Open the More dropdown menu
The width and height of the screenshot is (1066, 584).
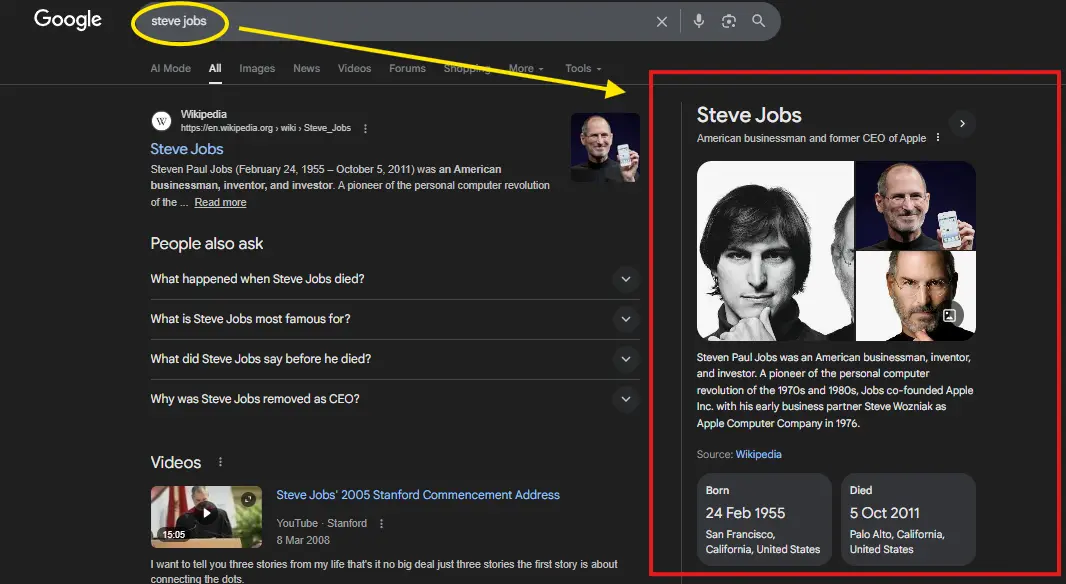click(526, 69)
